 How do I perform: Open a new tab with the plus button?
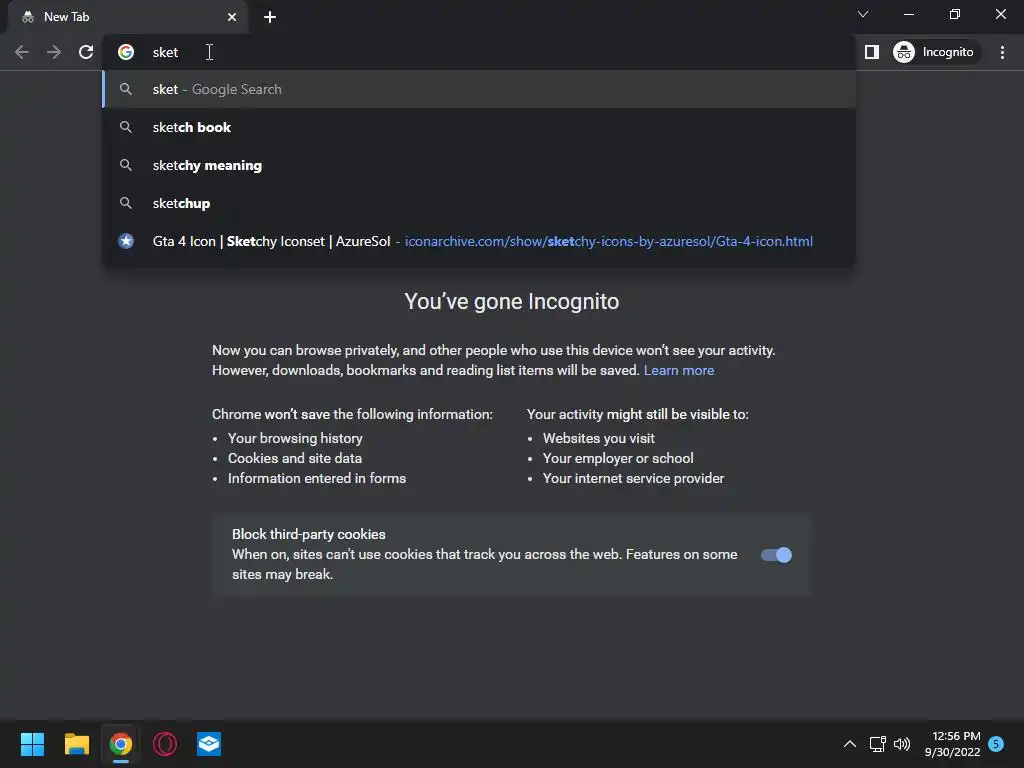[x=270, y=17]
